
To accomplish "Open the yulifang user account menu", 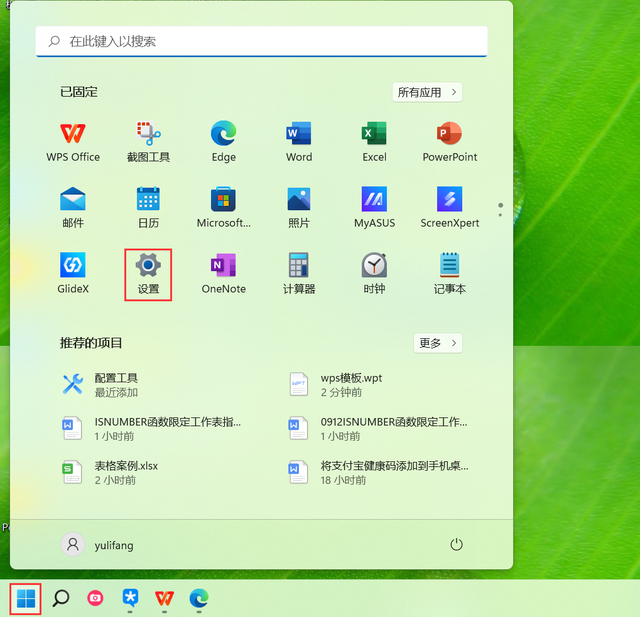I will 98,545.
